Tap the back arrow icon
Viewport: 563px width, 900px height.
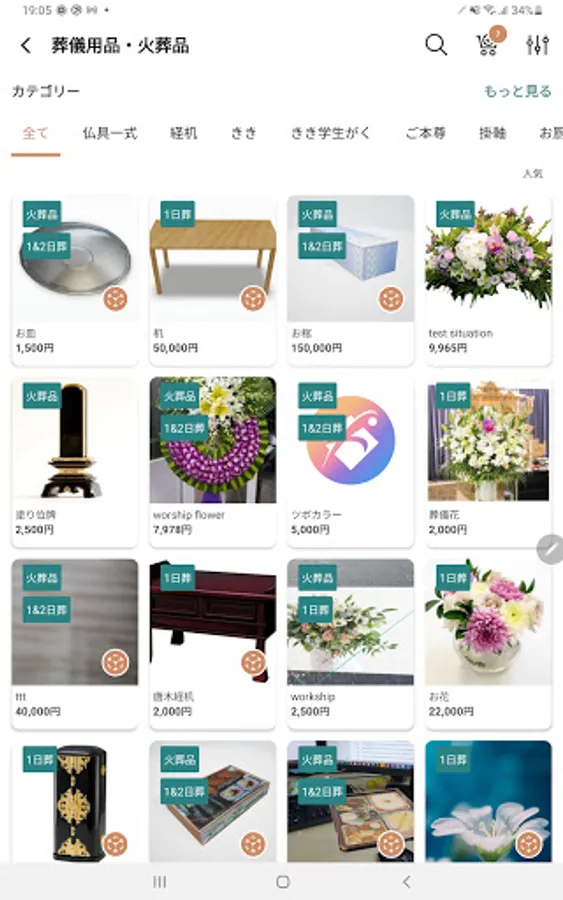click(x=26, y=45)
